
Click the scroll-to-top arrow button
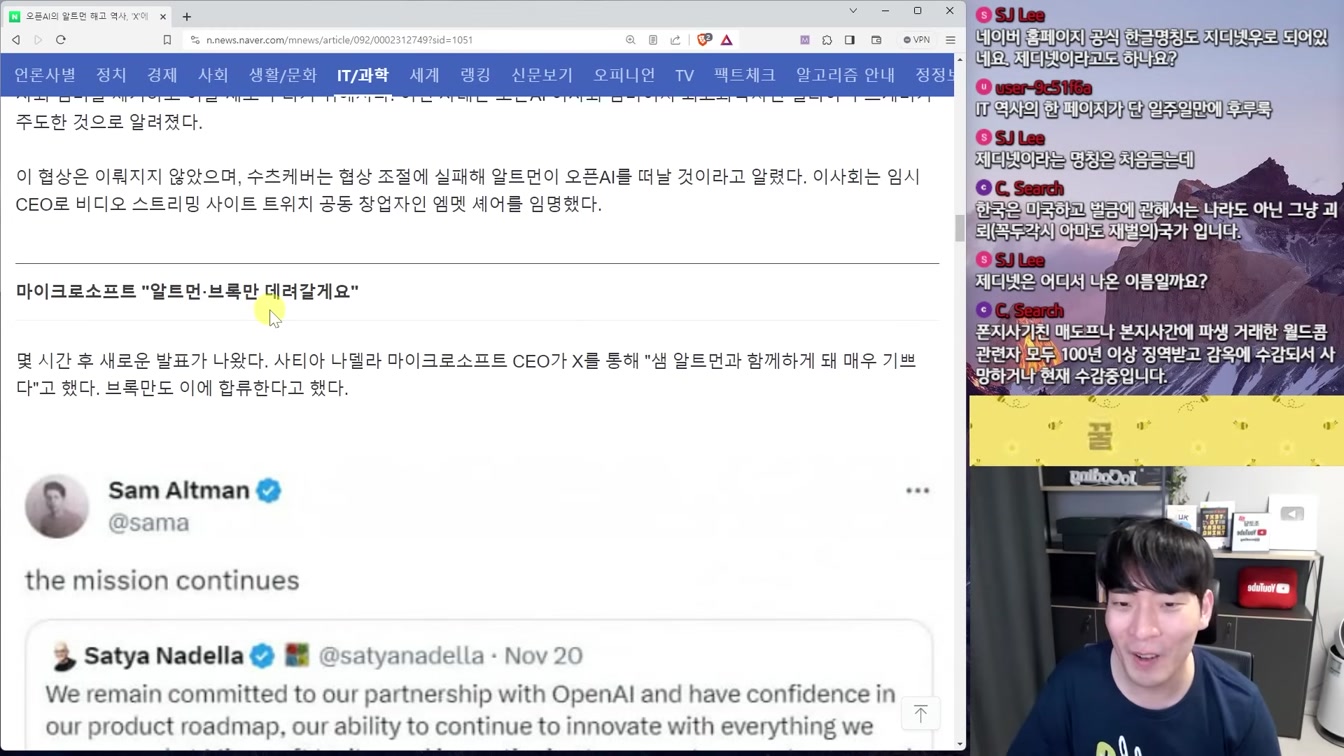(x=920, y=713)
